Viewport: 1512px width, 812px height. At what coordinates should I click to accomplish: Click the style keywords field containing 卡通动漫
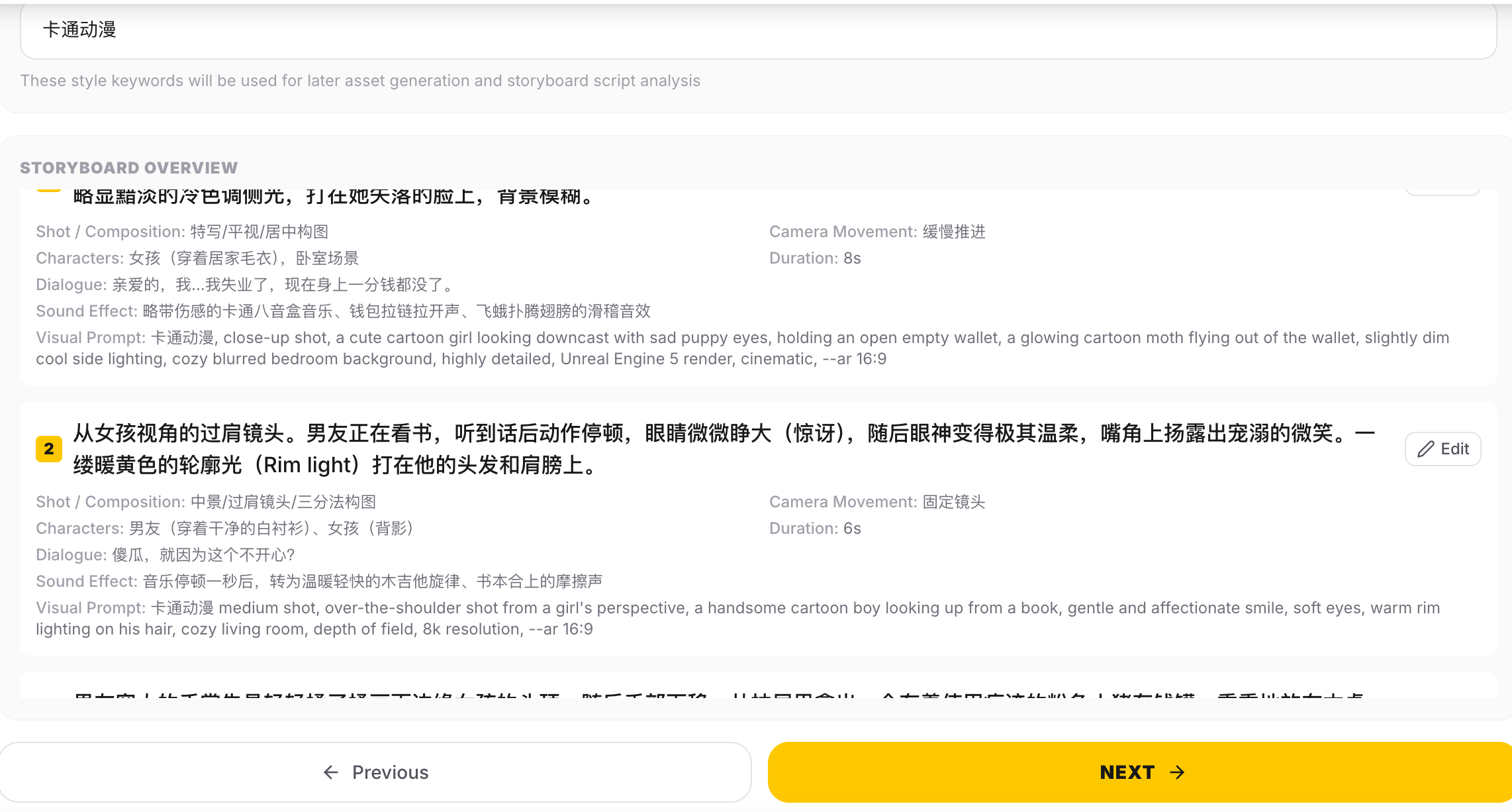pos(758,30)
